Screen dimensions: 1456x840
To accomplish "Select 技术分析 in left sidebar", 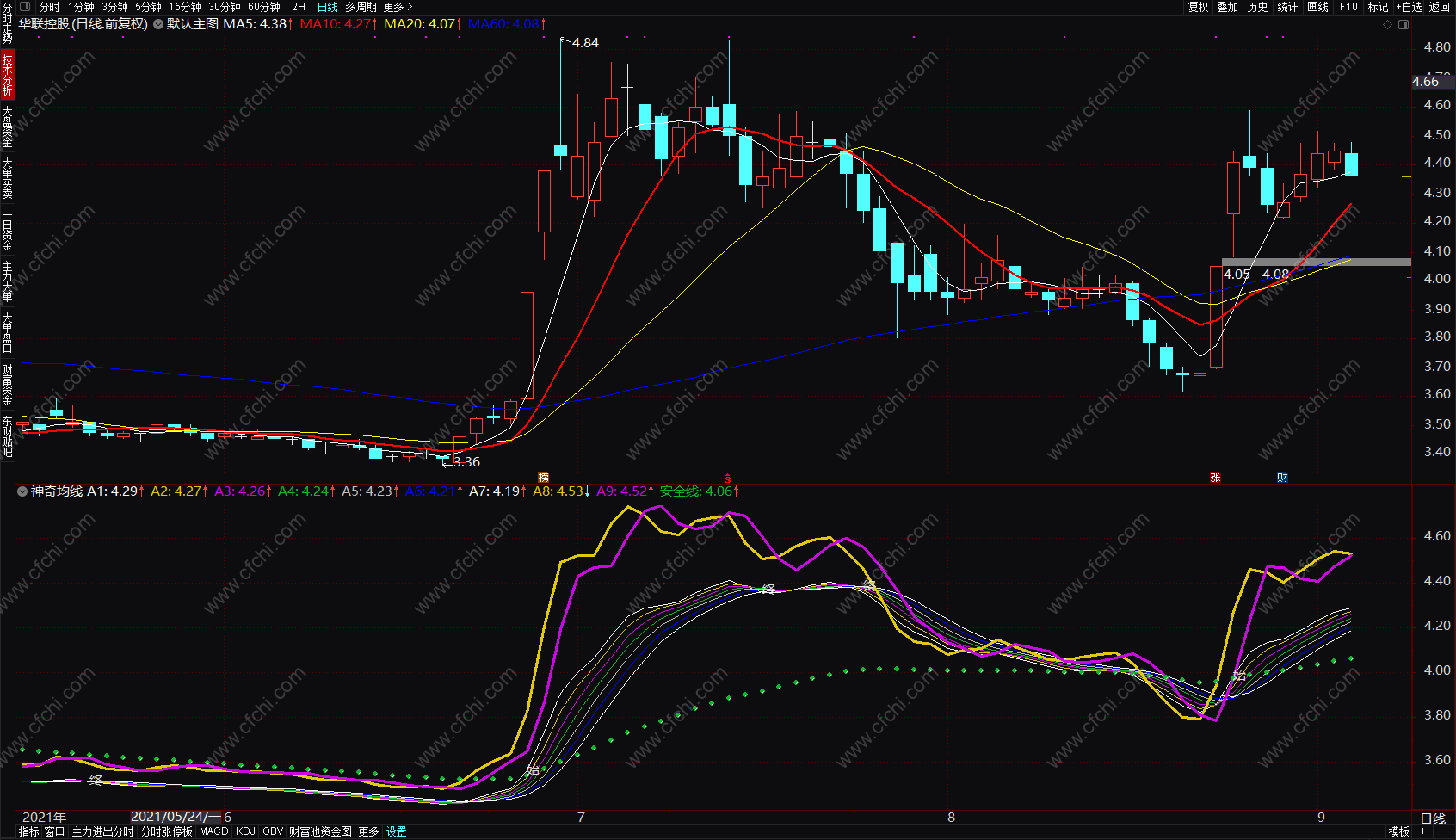I will tap(7, 74).
